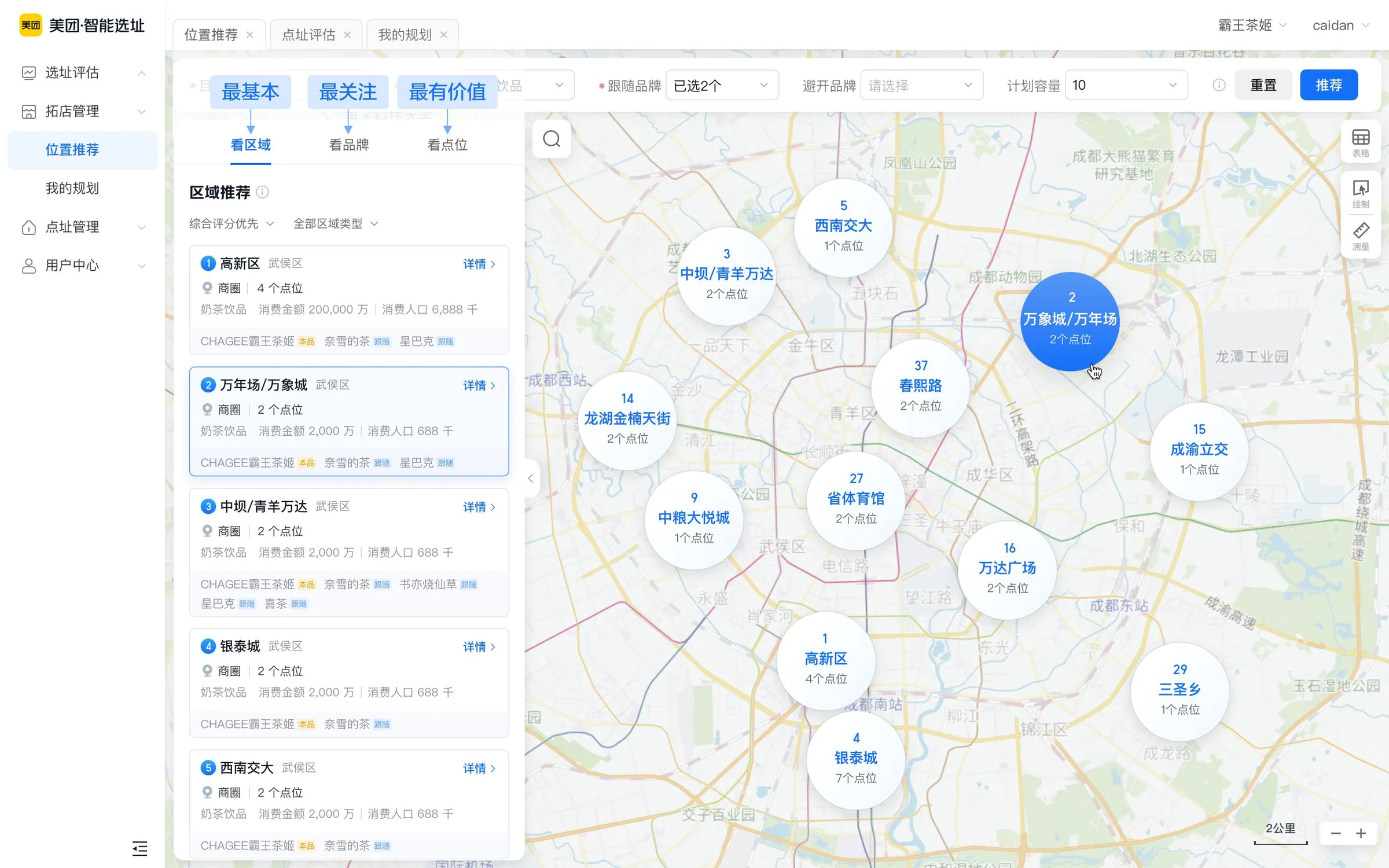Open 详情 for 中坝/青羊万达
1389x868 pixels.
point(479,507)
